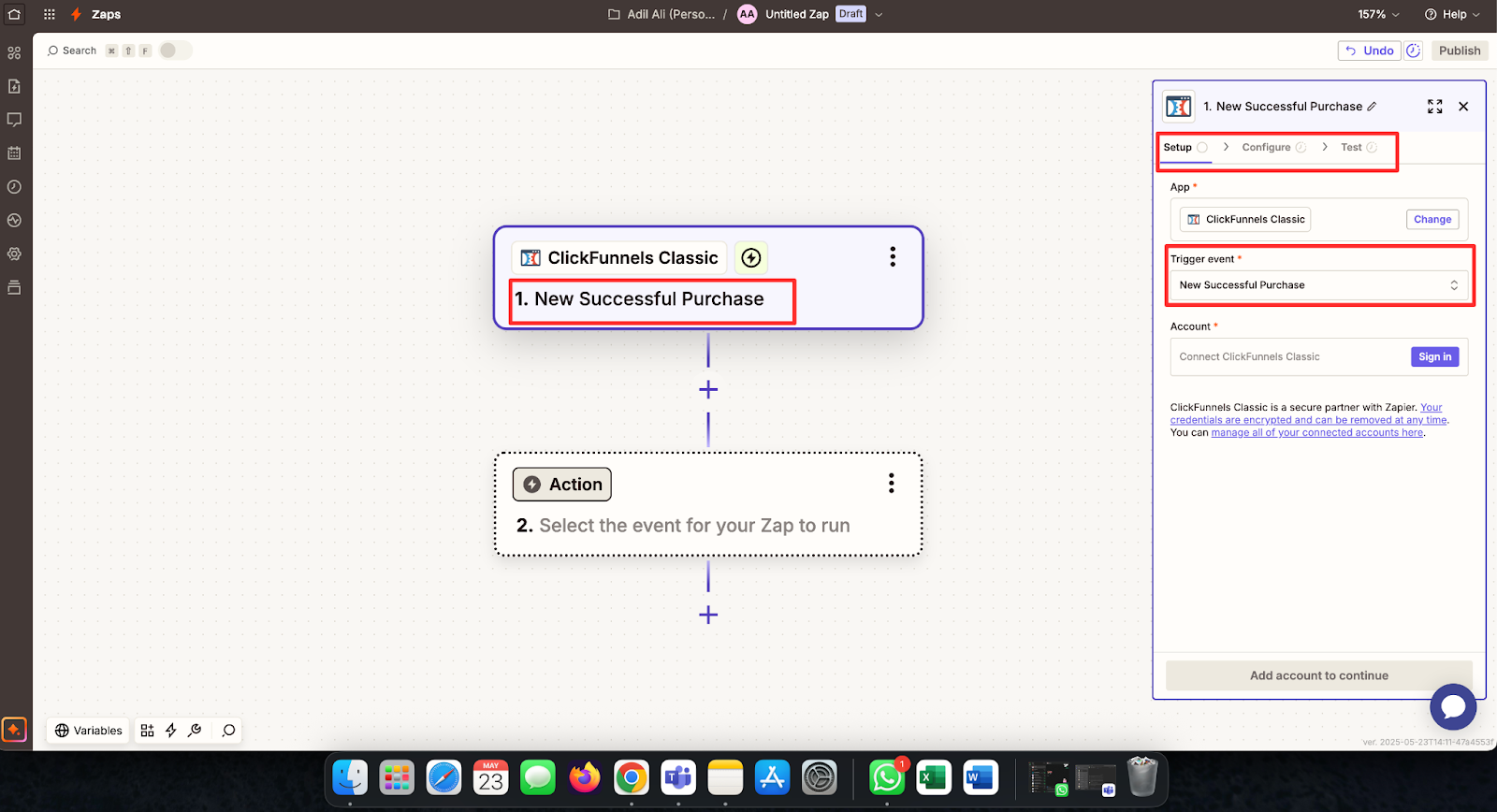1497x812 pixels.
Task: Open WhatsApp from the Dock
Action: (x=886, y=777)
